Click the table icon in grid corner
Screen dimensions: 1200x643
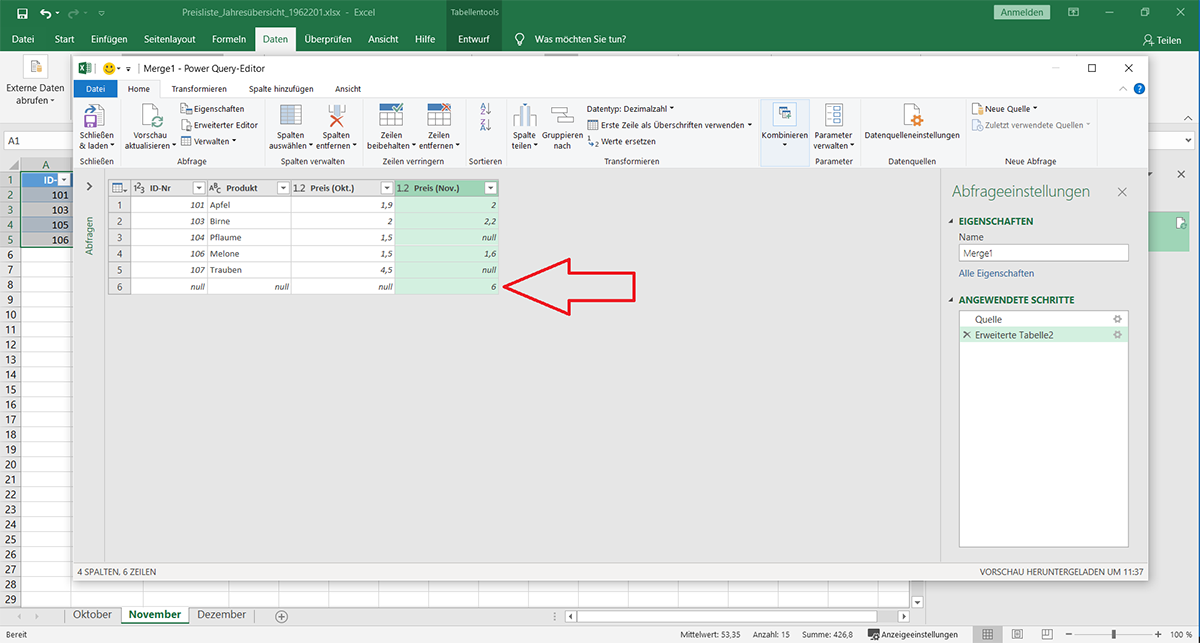pyautogui.click(x=118, y=188)
